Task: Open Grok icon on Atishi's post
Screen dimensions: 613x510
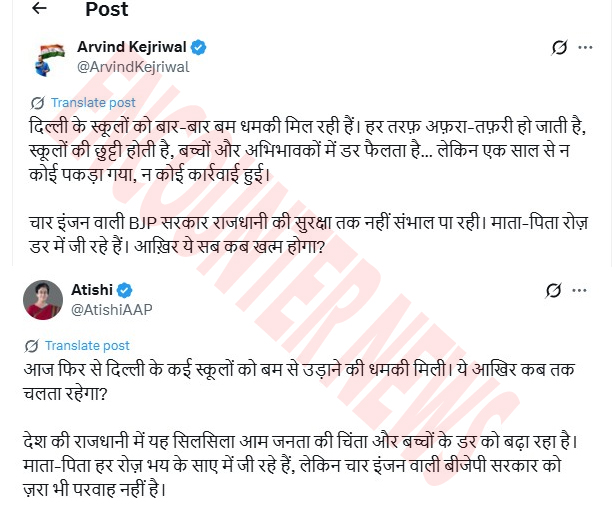Action: click(554, 290)
